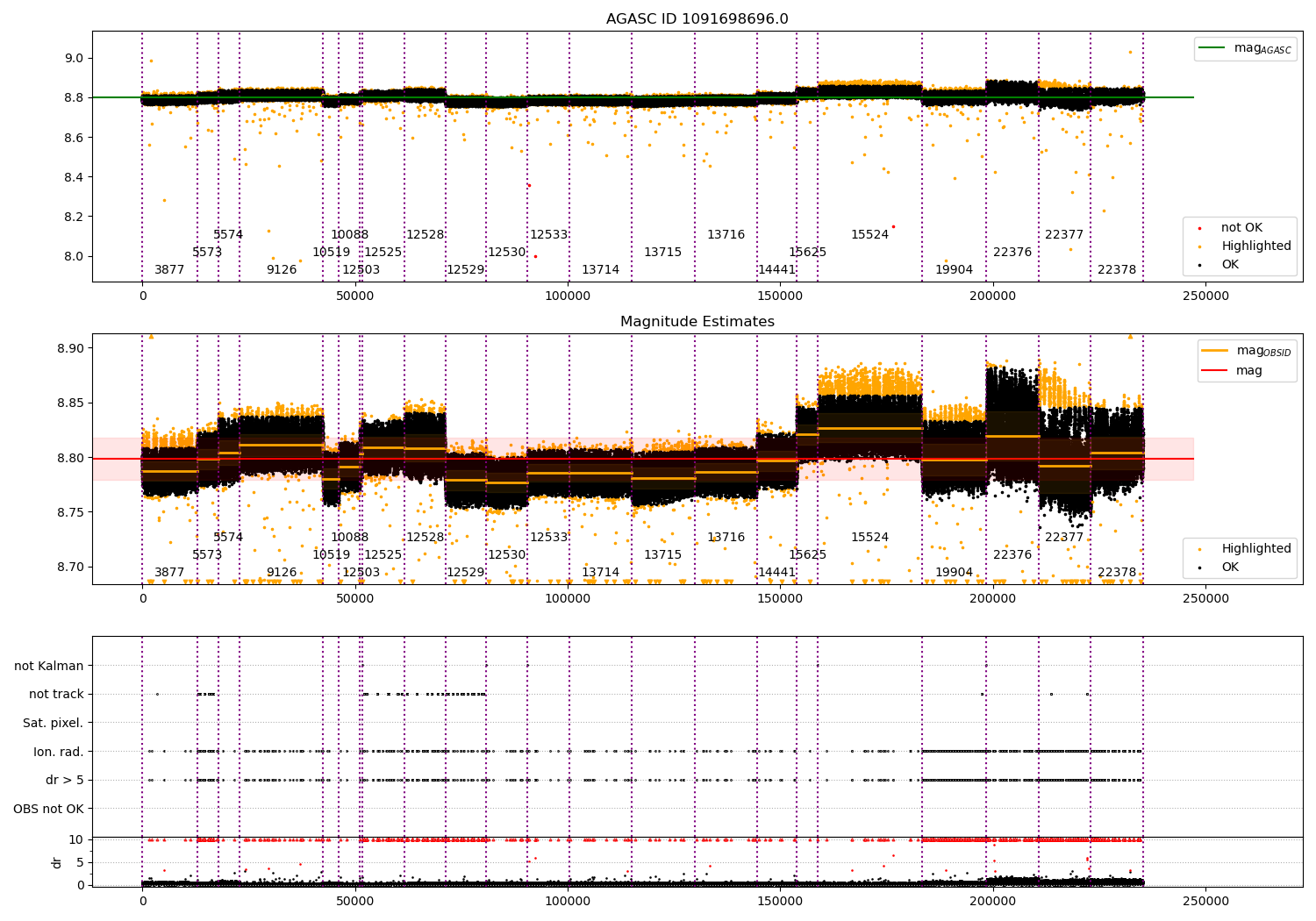Click the 8.85 y-axis tick label
Viewport: 1316px width, 921px height.
[x=70, y=403]
